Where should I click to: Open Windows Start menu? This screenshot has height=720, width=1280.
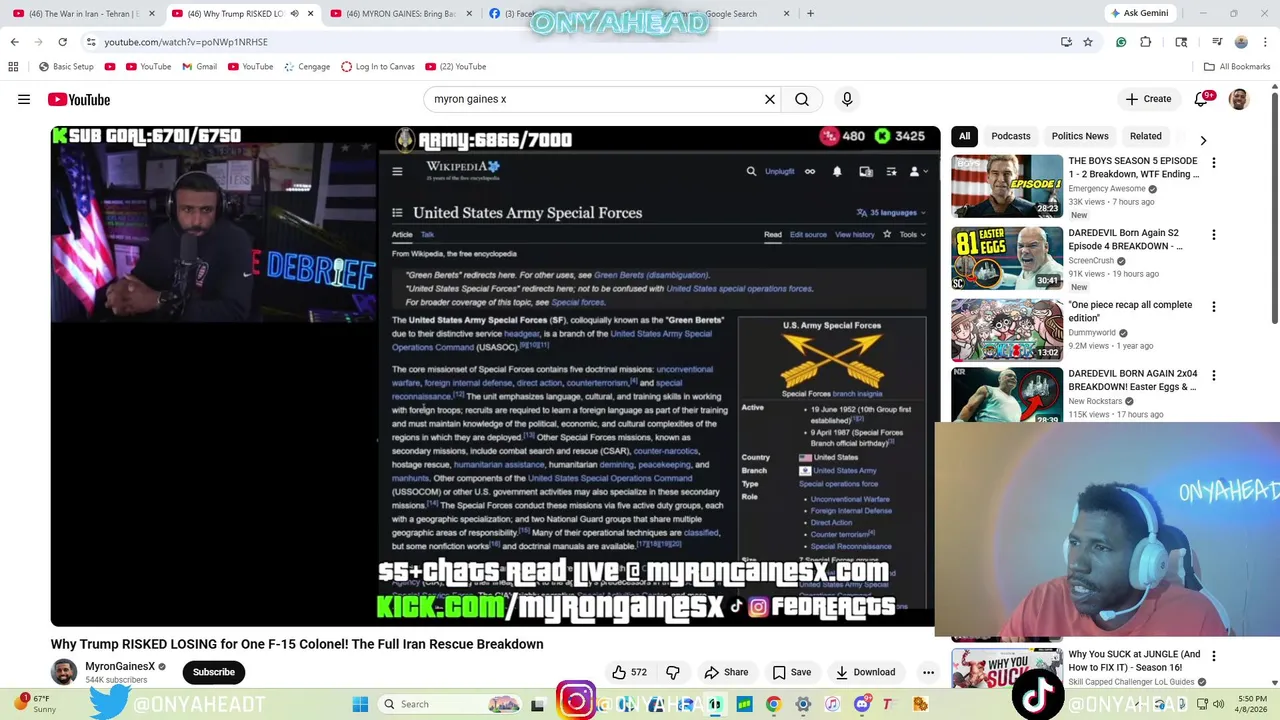point(360,704)
